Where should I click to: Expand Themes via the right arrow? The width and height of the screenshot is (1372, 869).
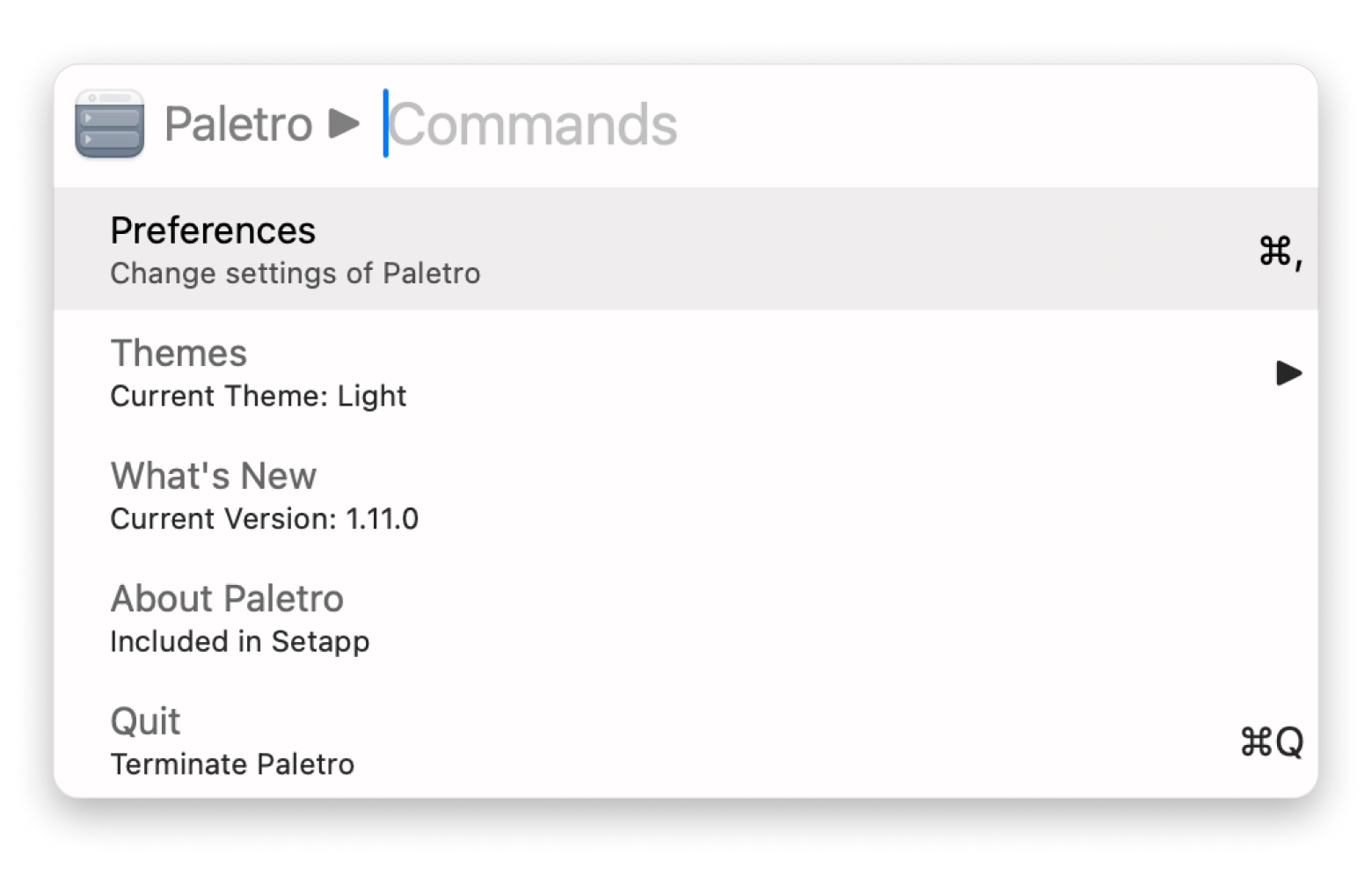1288,373
